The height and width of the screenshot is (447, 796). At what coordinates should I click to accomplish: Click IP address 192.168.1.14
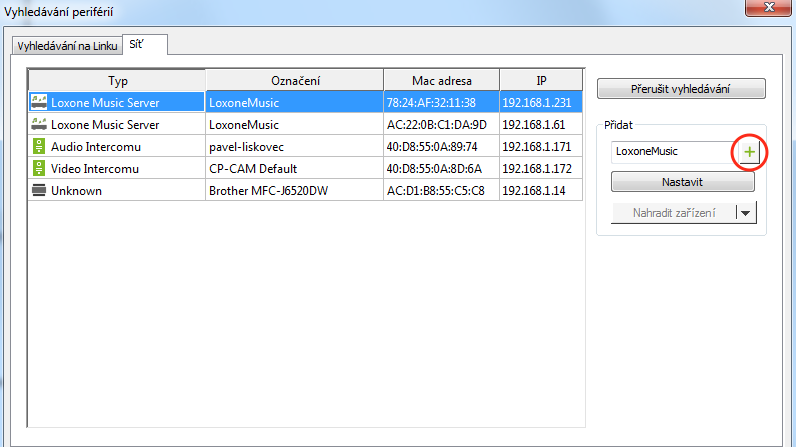pos(534,190)
